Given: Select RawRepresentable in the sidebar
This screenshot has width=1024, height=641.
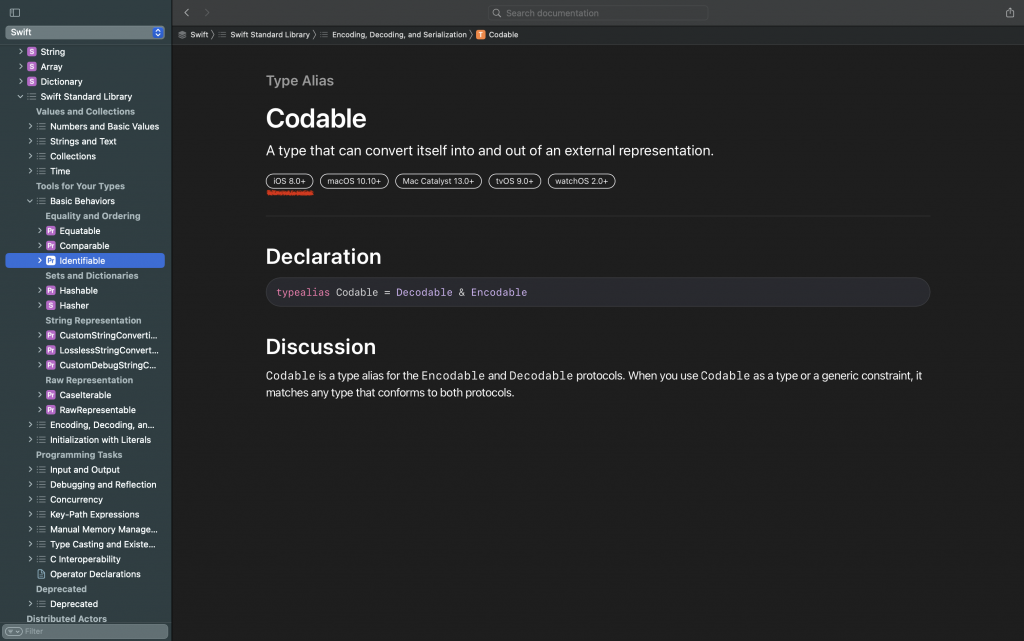Looking at the screenshot, I should 97,410.
